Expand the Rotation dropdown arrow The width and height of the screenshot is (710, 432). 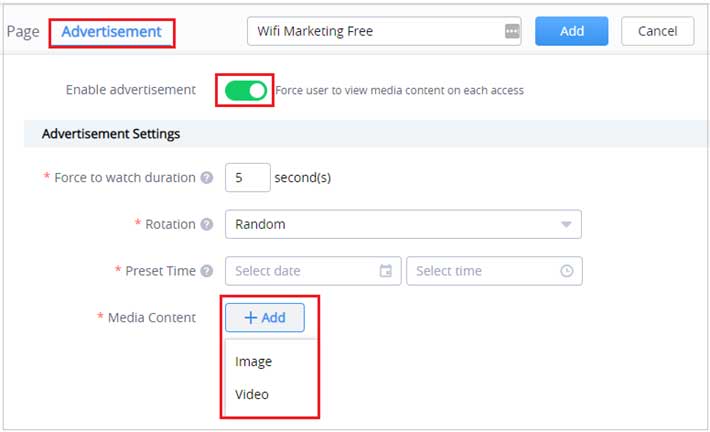566,224
